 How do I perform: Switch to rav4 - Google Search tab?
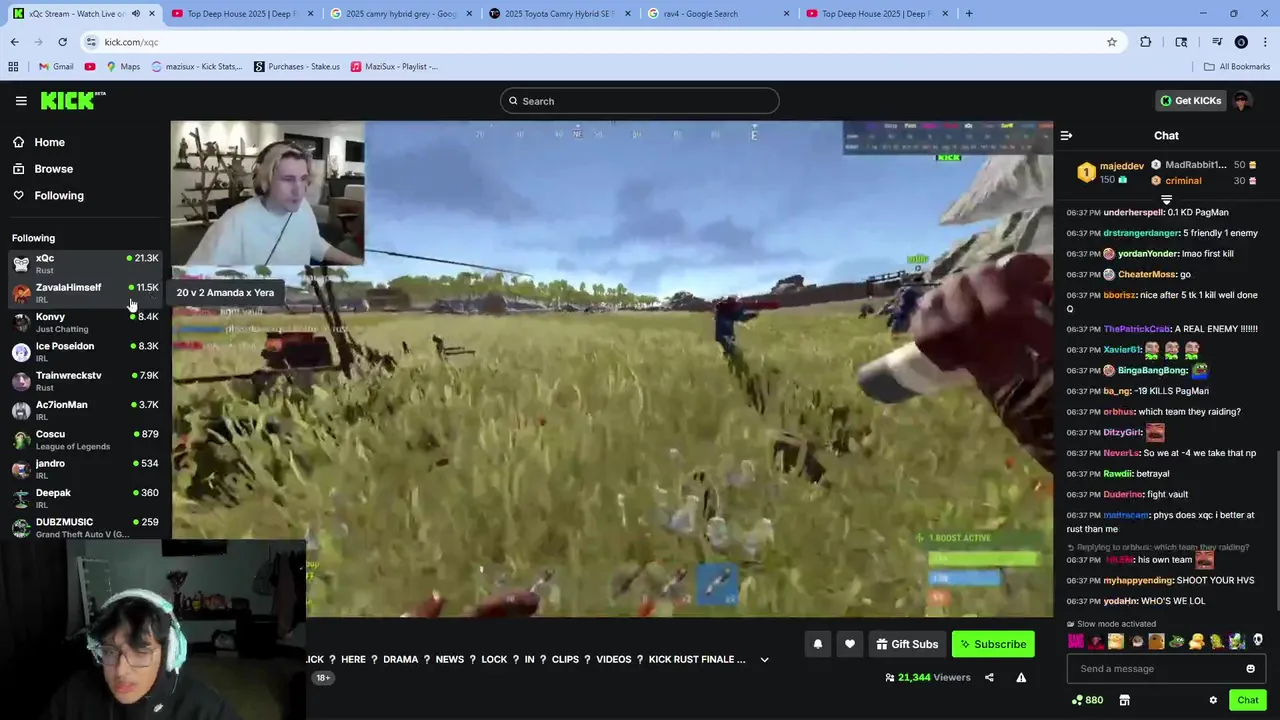pyautogui.click(x=718, y=14)
